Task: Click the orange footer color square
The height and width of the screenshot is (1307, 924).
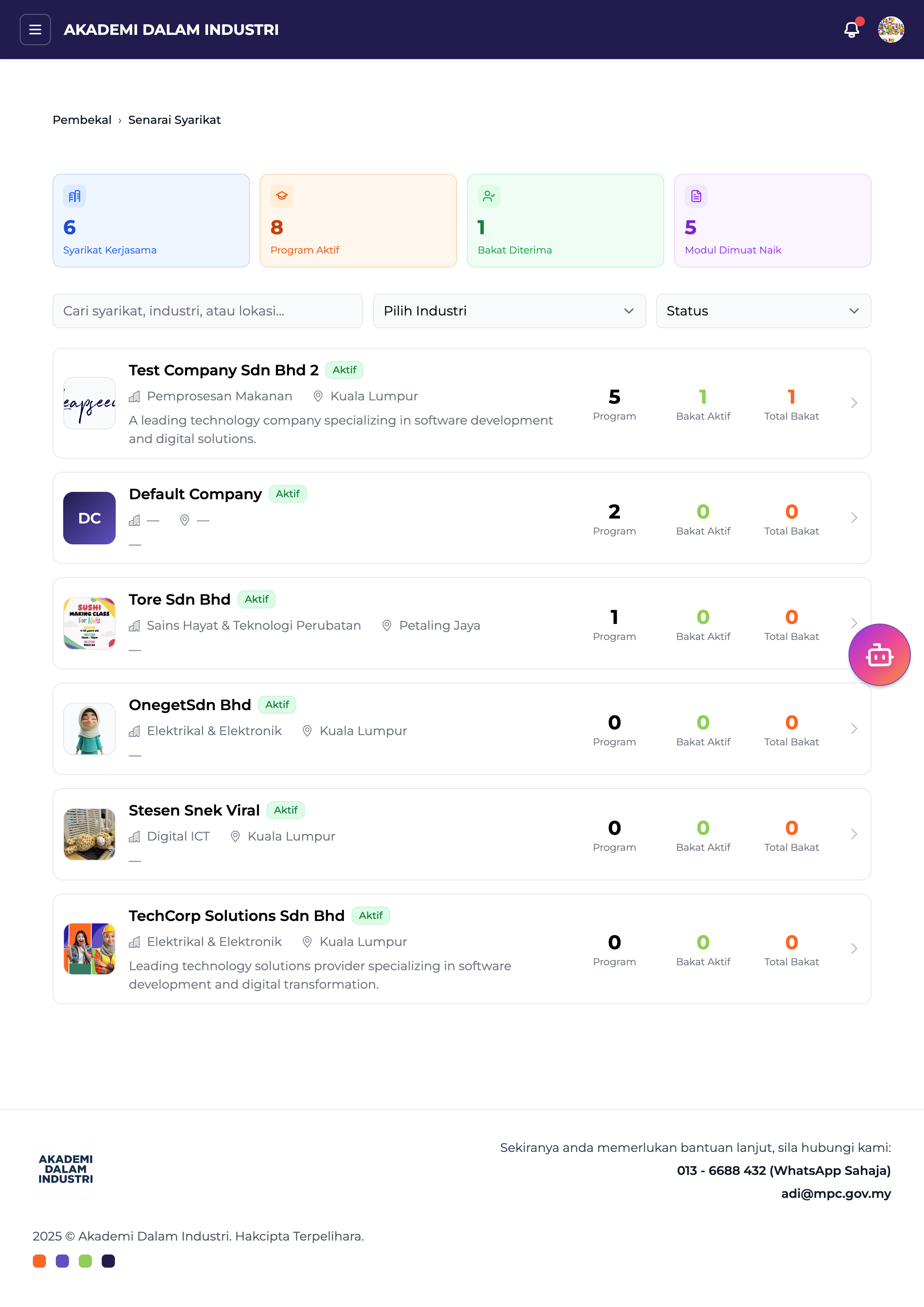Action: point(39,1261)
